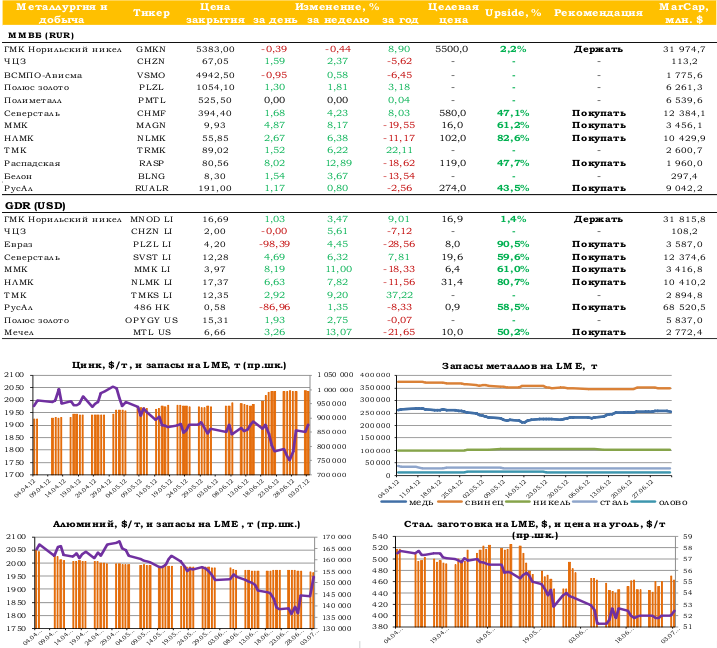
Task: Click the market cap value 297,4
Action: [x=684, y=176]
